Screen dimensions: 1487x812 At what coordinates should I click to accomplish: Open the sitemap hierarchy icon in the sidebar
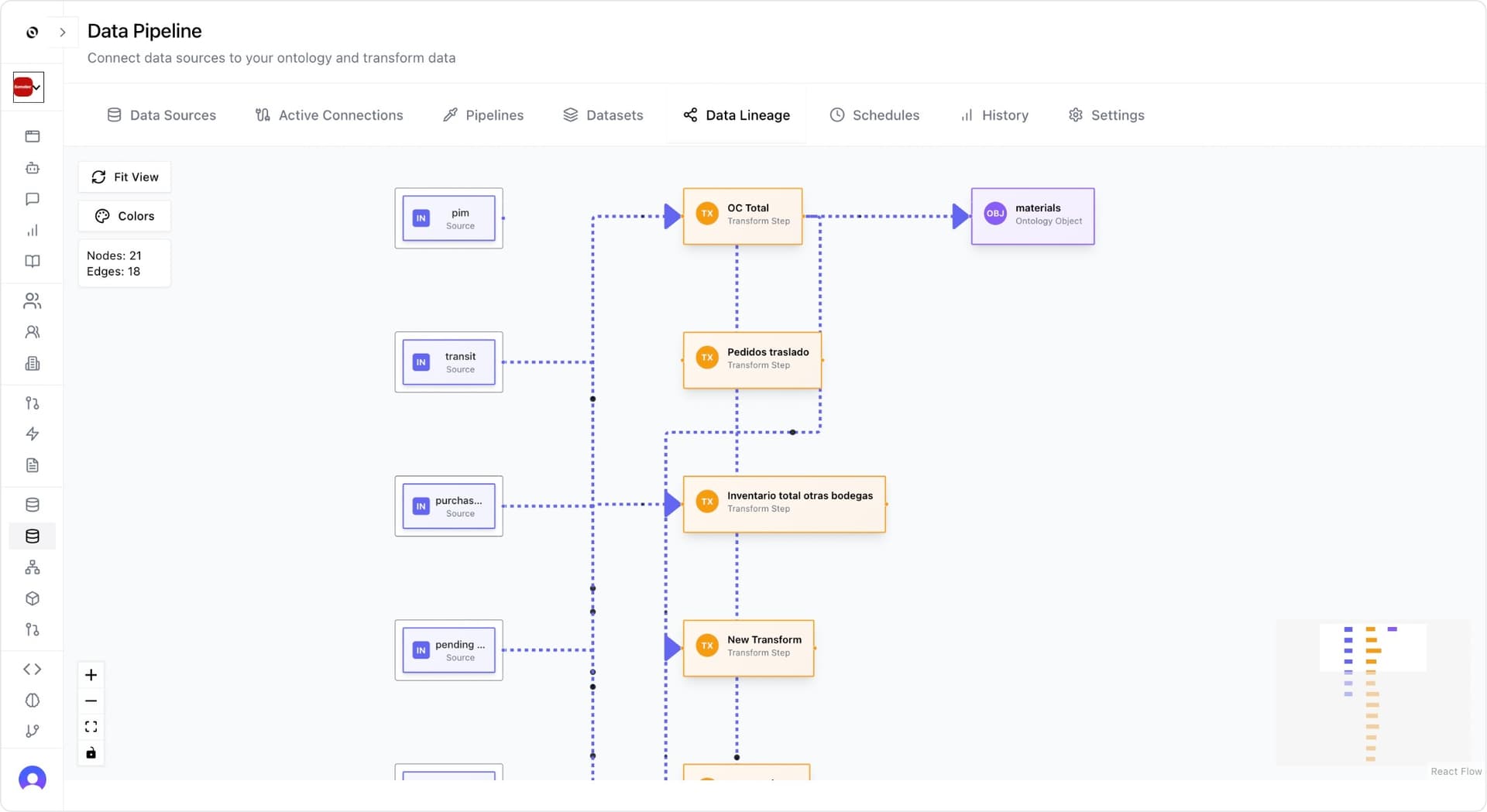pos(33,567)
